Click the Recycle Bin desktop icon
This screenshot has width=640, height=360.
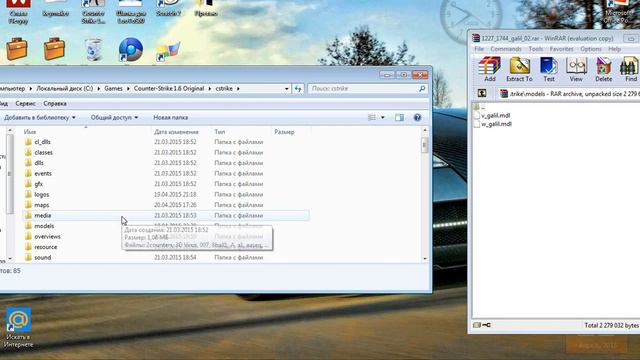(x=93, y=50)
